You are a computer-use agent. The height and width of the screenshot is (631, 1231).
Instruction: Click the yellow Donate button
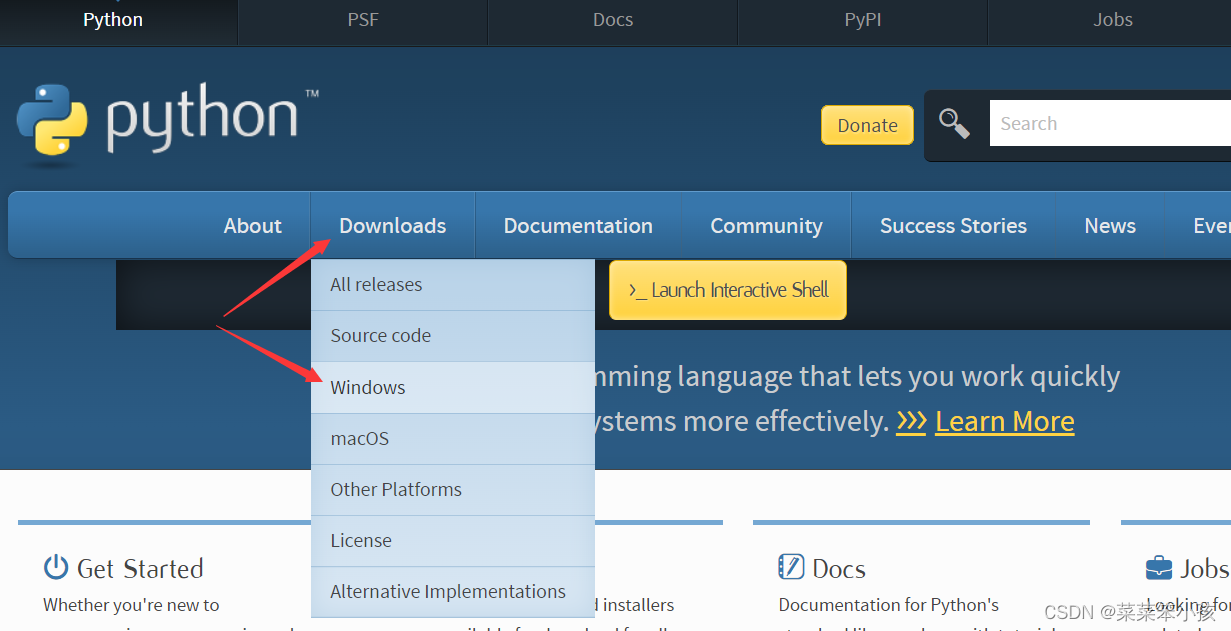867,125
